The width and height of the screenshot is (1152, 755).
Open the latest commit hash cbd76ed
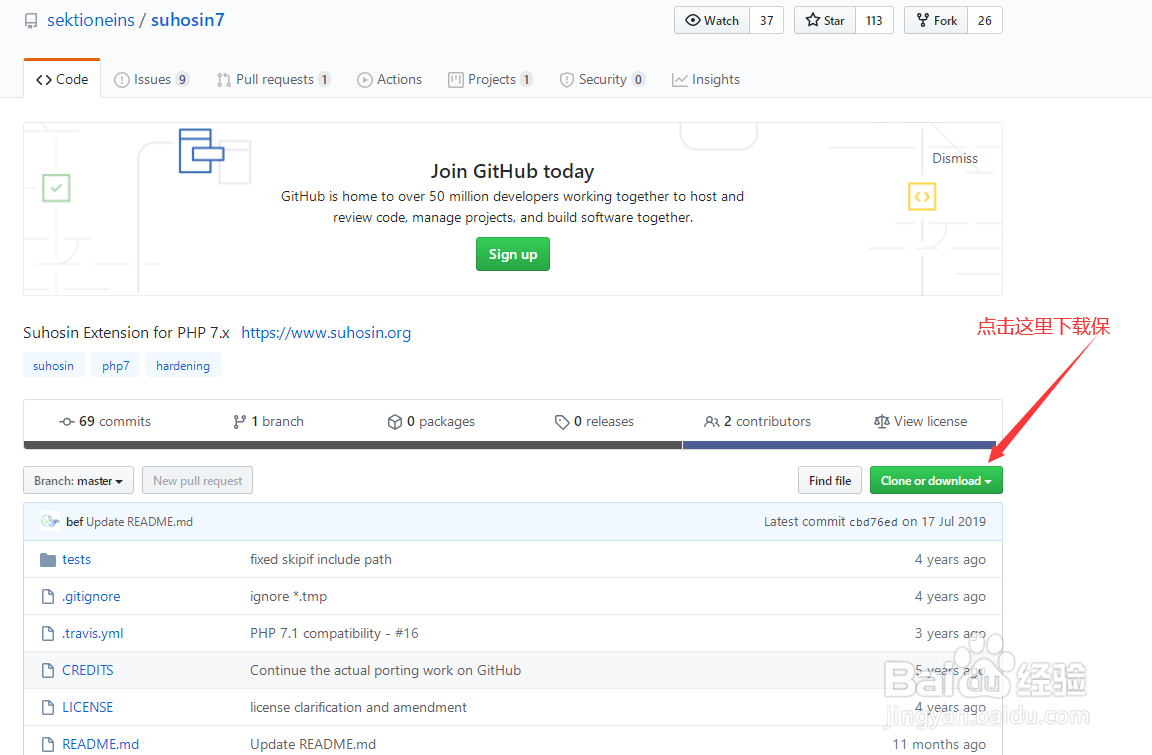tap(874, 522)
